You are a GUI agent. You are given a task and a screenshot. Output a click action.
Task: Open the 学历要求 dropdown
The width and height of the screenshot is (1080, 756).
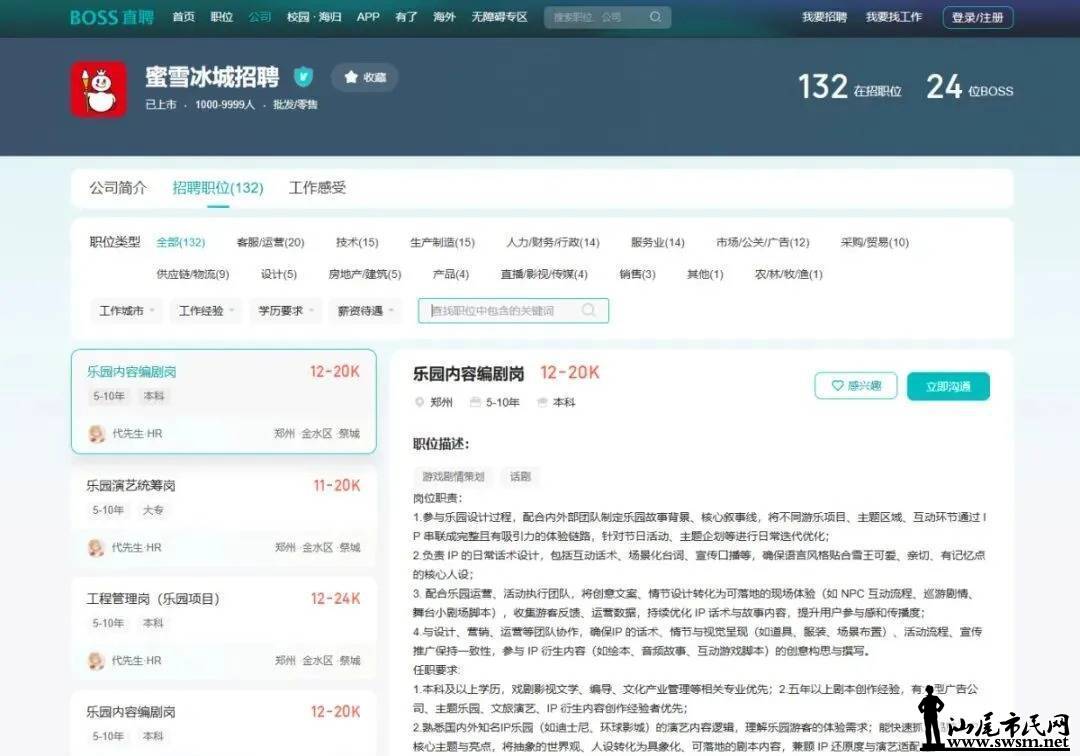(285, 311)
